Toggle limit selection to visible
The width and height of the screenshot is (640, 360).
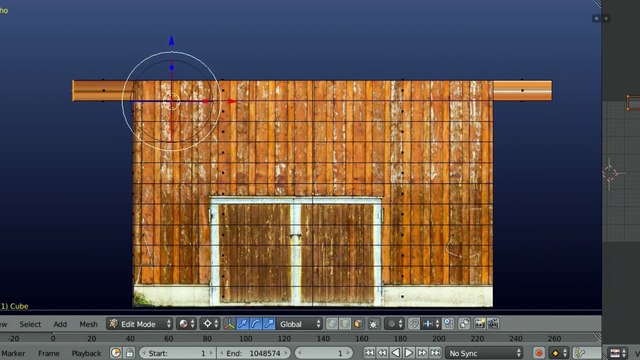point(374,324)
